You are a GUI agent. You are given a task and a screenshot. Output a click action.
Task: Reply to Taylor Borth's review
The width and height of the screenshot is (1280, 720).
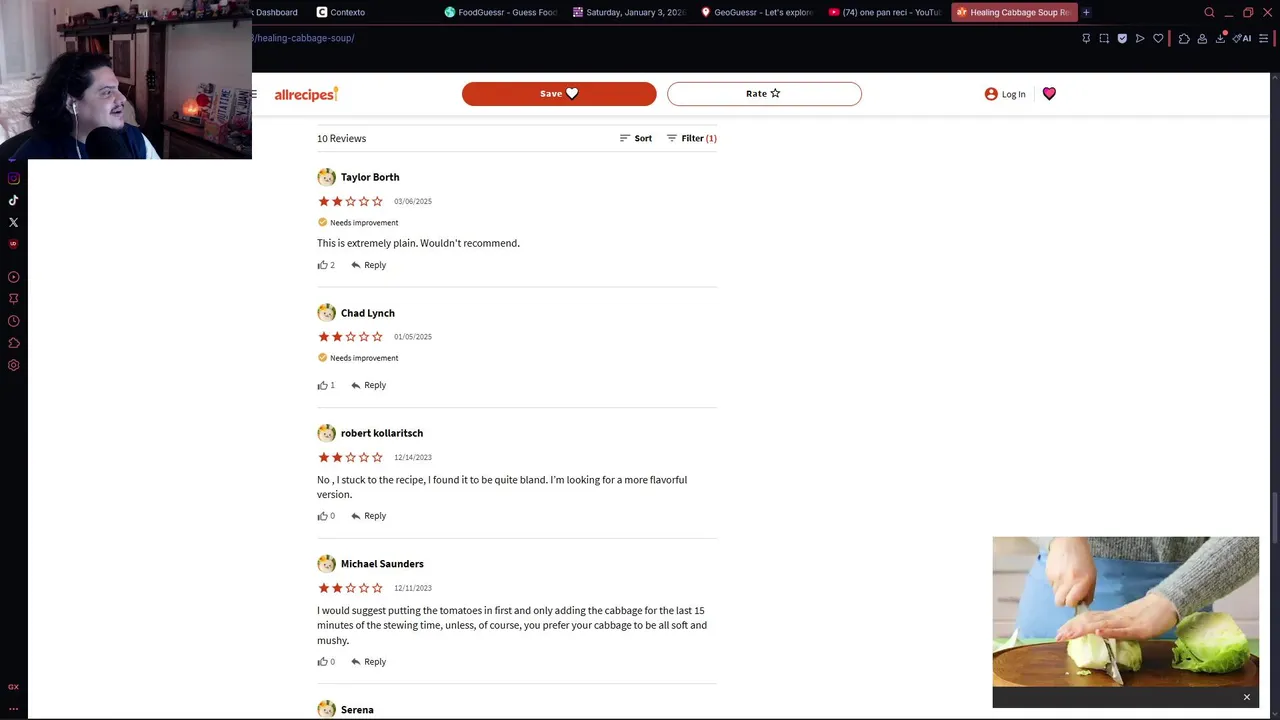368,265
